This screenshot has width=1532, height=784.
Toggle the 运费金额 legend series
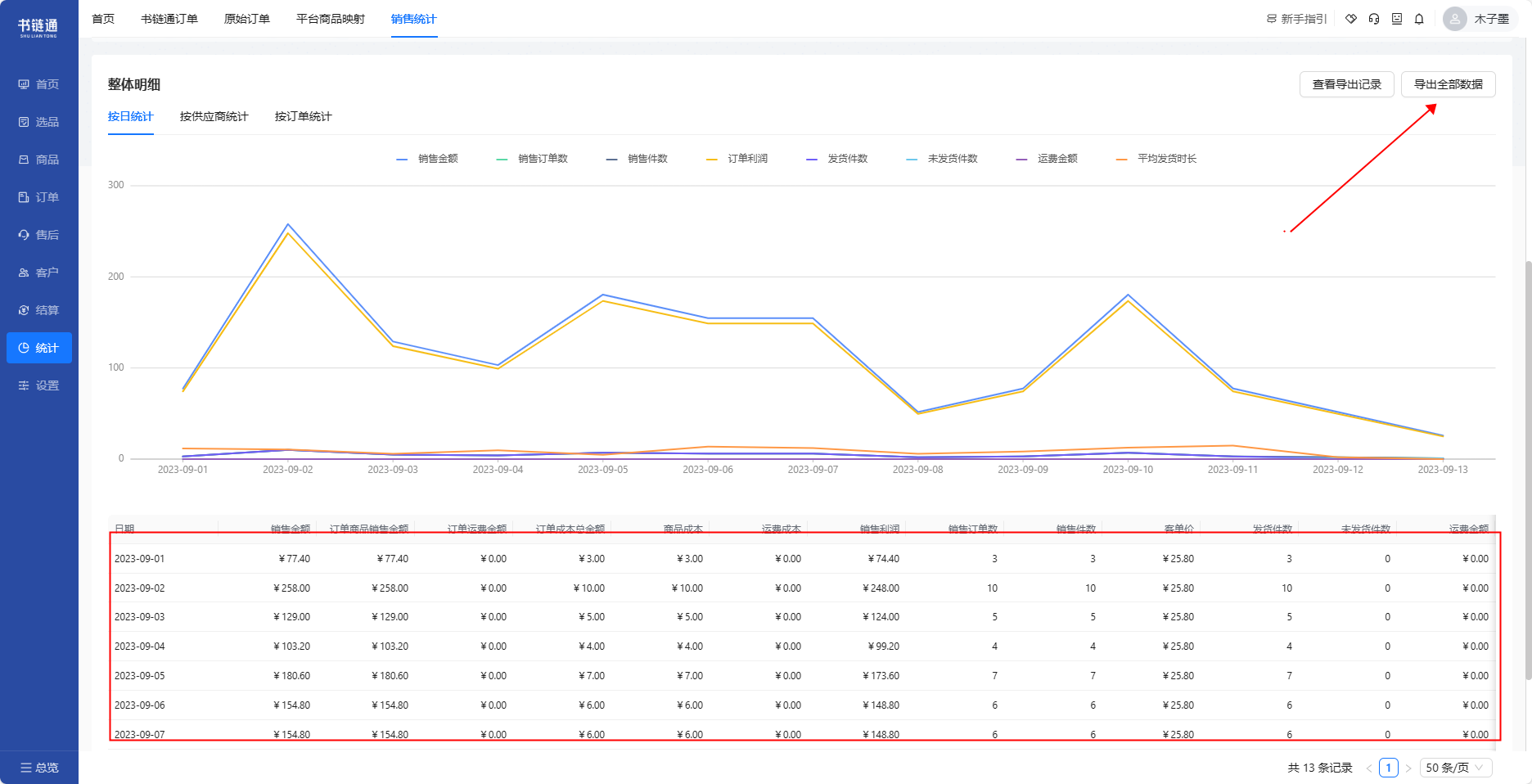pyautogui.click(x=1047, y=159)
